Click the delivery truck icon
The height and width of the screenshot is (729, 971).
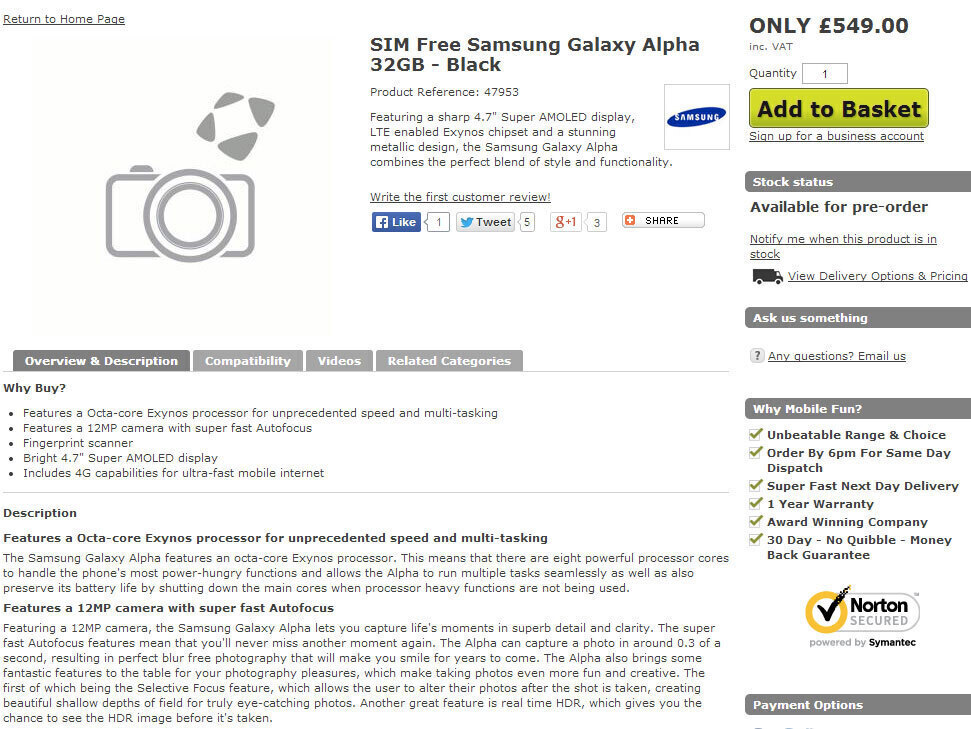(767, 277)
